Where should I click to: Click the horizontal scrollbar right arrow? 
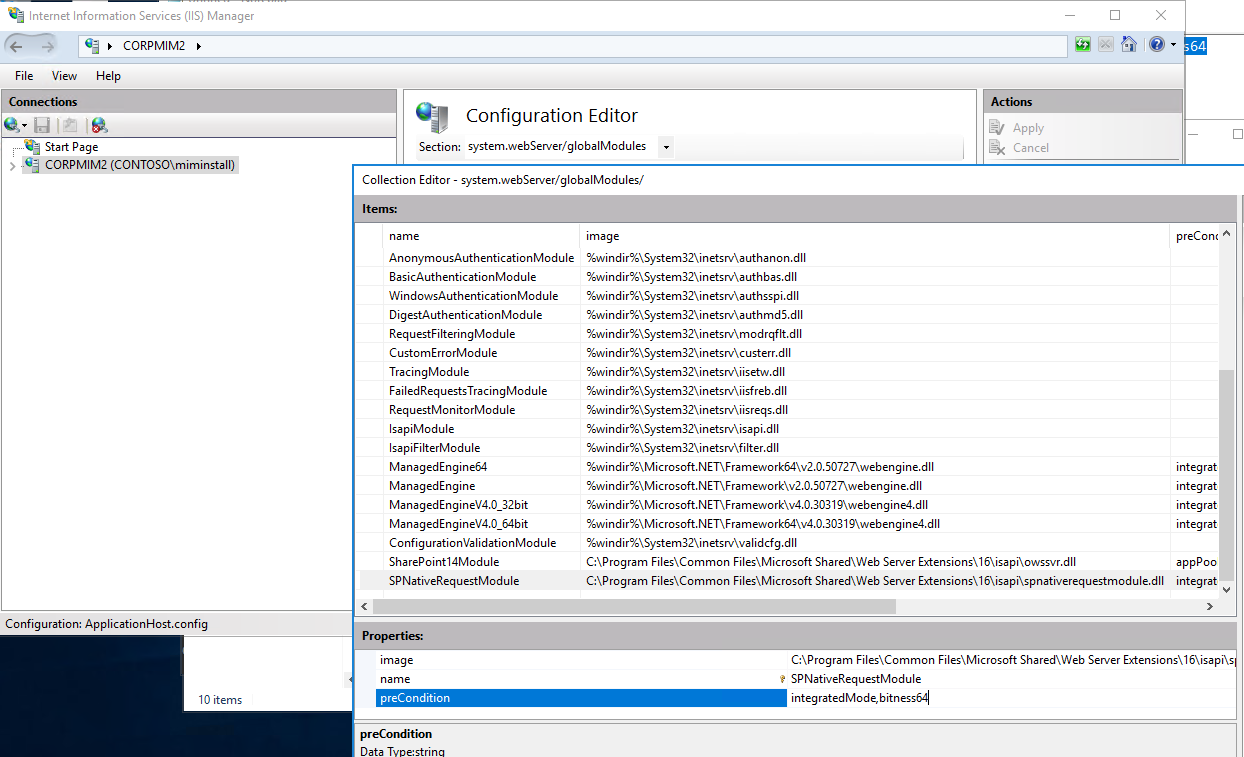click(1210, 607)
